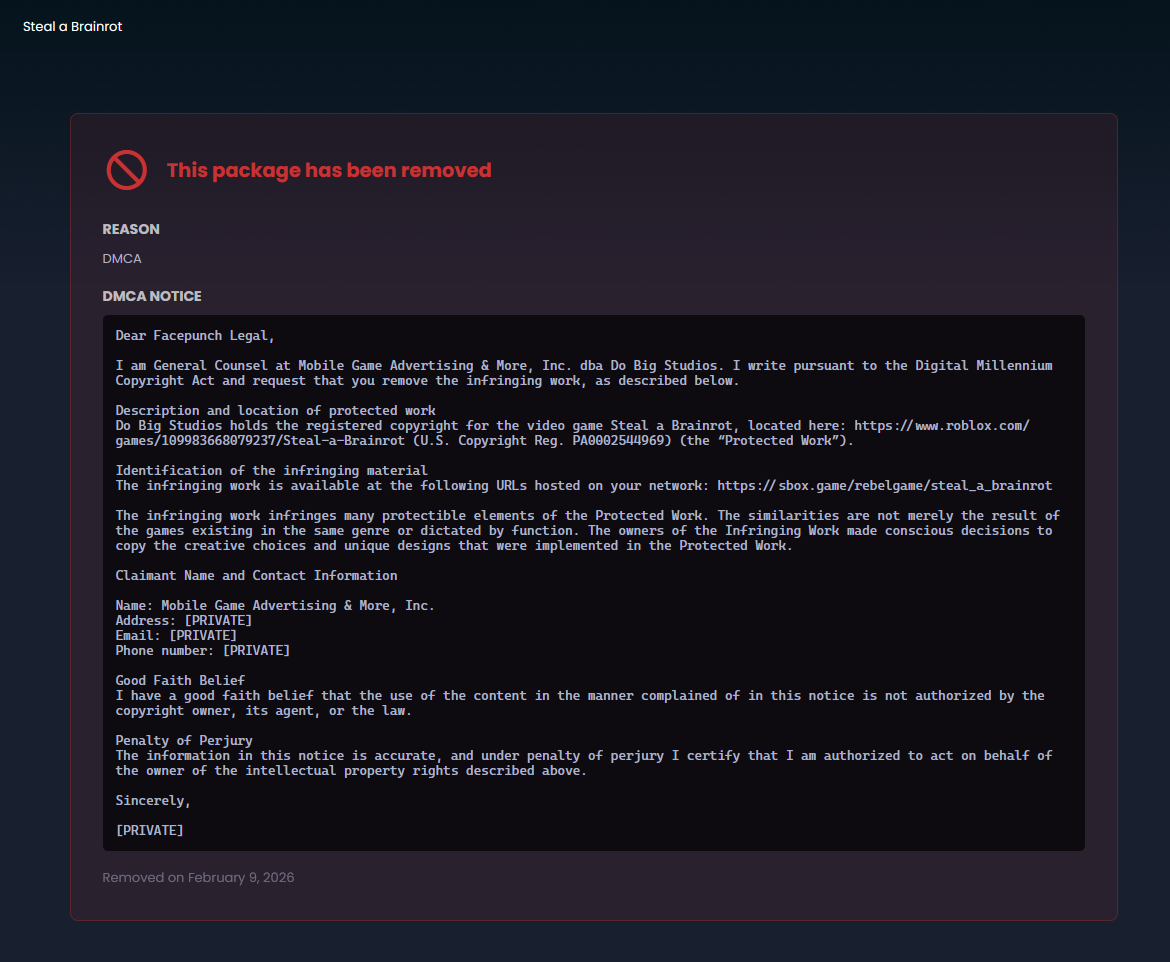Click the 'Phone number: [PRIVATE]' line

click(203, 651)
